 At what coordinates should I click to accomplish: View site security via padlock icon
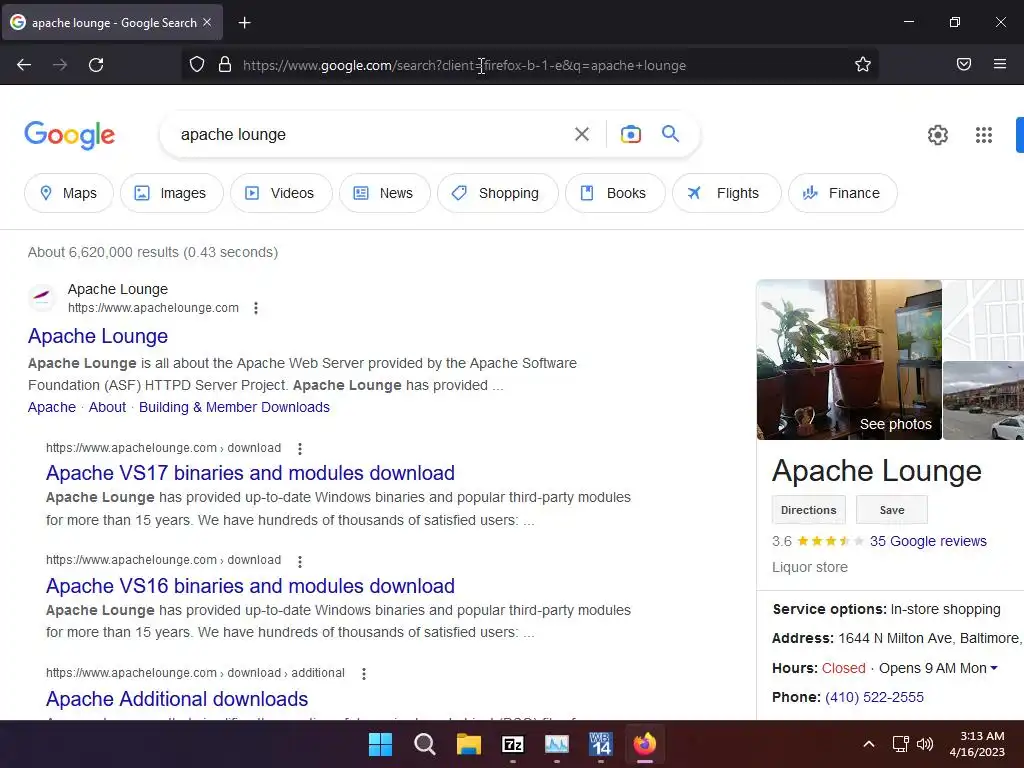tap(225, 65)
